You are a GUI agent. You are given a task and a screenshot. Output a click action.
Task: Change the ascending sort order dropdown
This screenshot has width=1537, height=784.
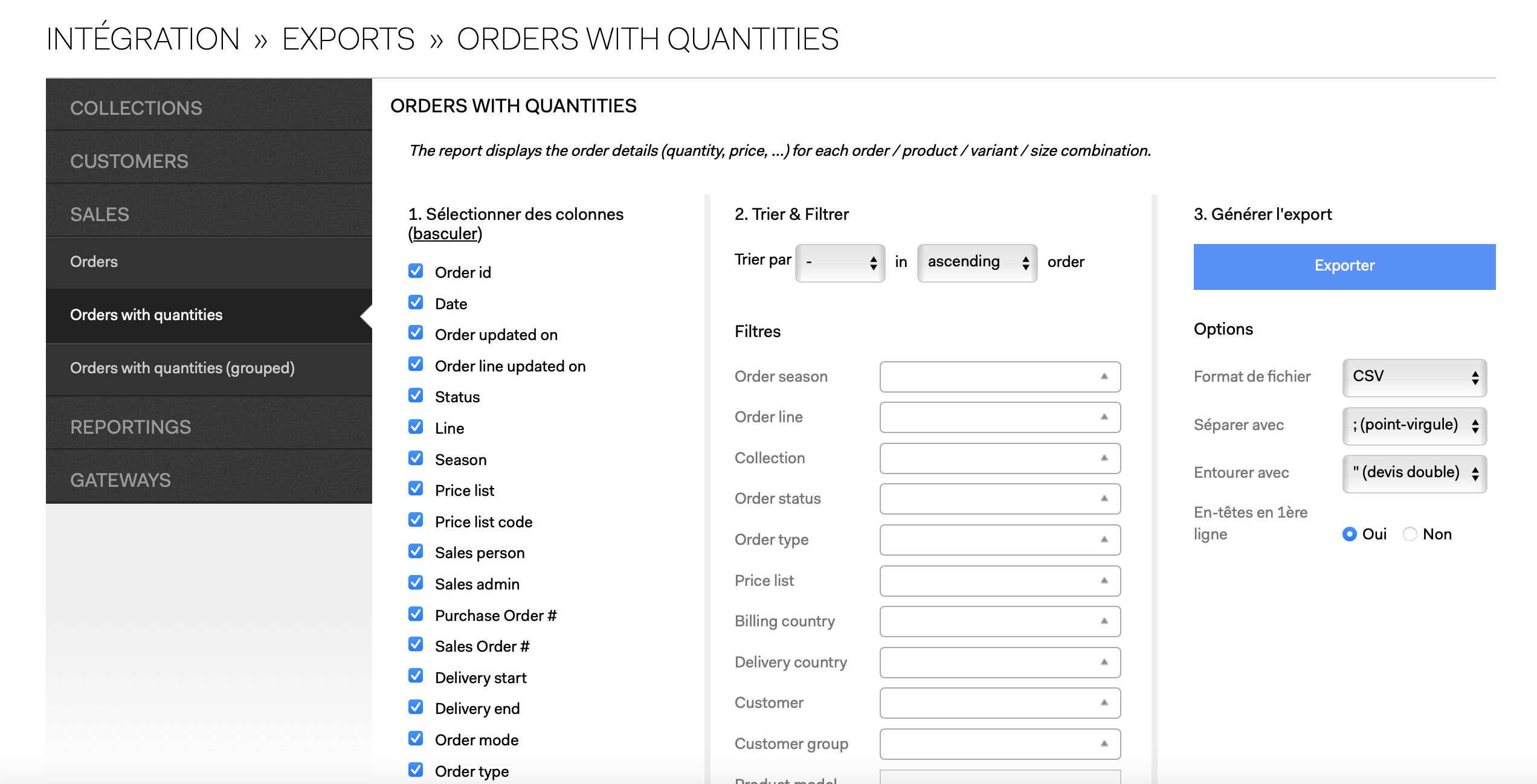click(977, 262)
